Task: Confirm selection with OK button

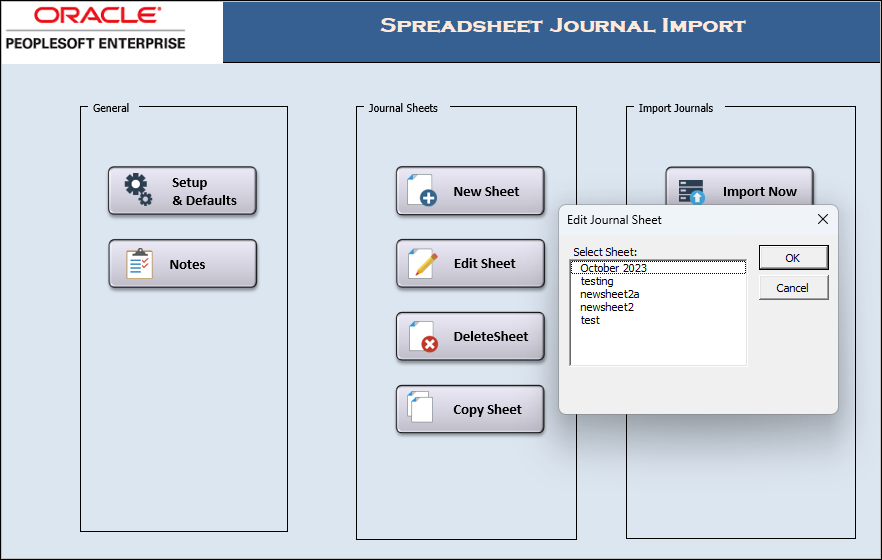Action: click(x=793, y=258)
